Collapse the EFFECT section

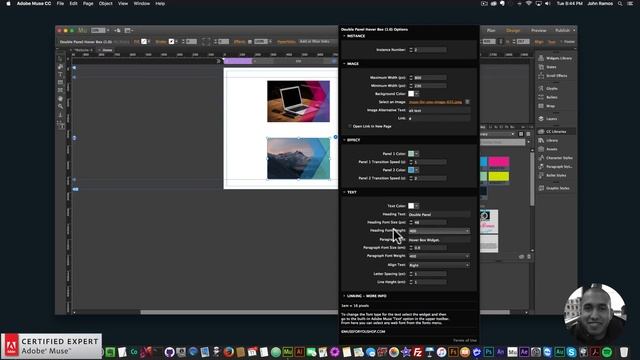click(344, 140)
